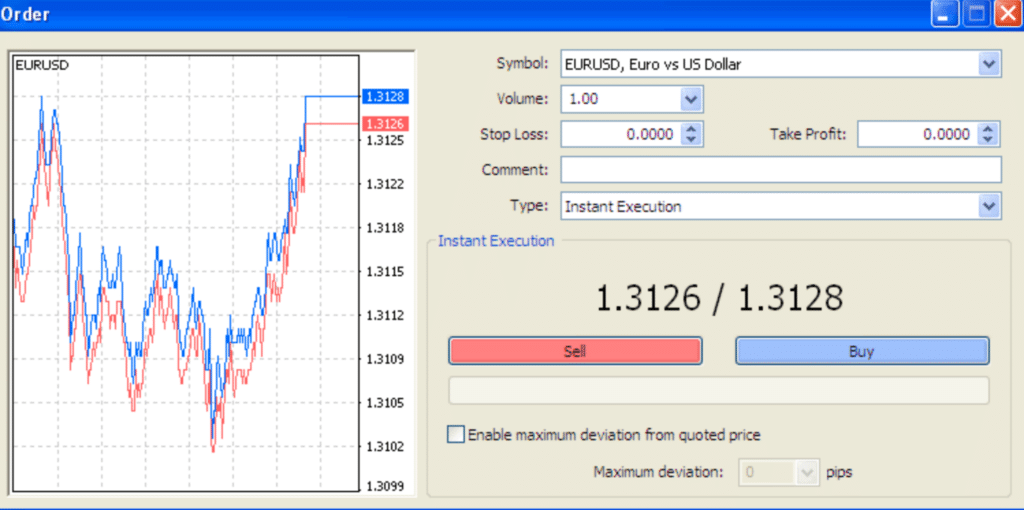
Task: Click the Instant Execution group label
Action: (x=496, y=241)
